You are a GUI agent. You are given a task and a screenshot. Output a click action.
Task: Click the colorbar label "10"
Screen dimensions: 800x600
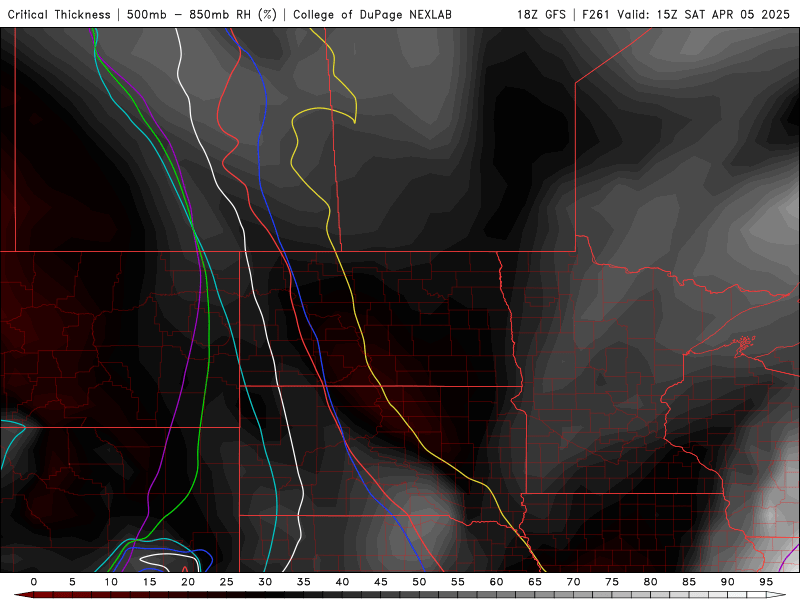click(111, 582)
